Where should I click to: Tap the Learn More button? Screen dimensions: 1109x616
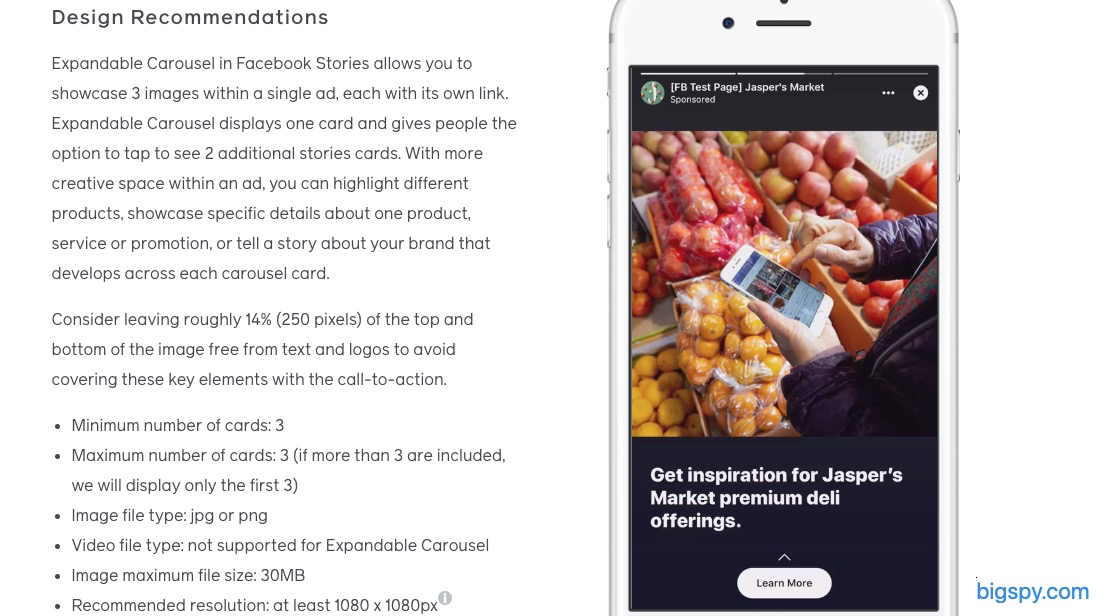[x=784, y=583]
